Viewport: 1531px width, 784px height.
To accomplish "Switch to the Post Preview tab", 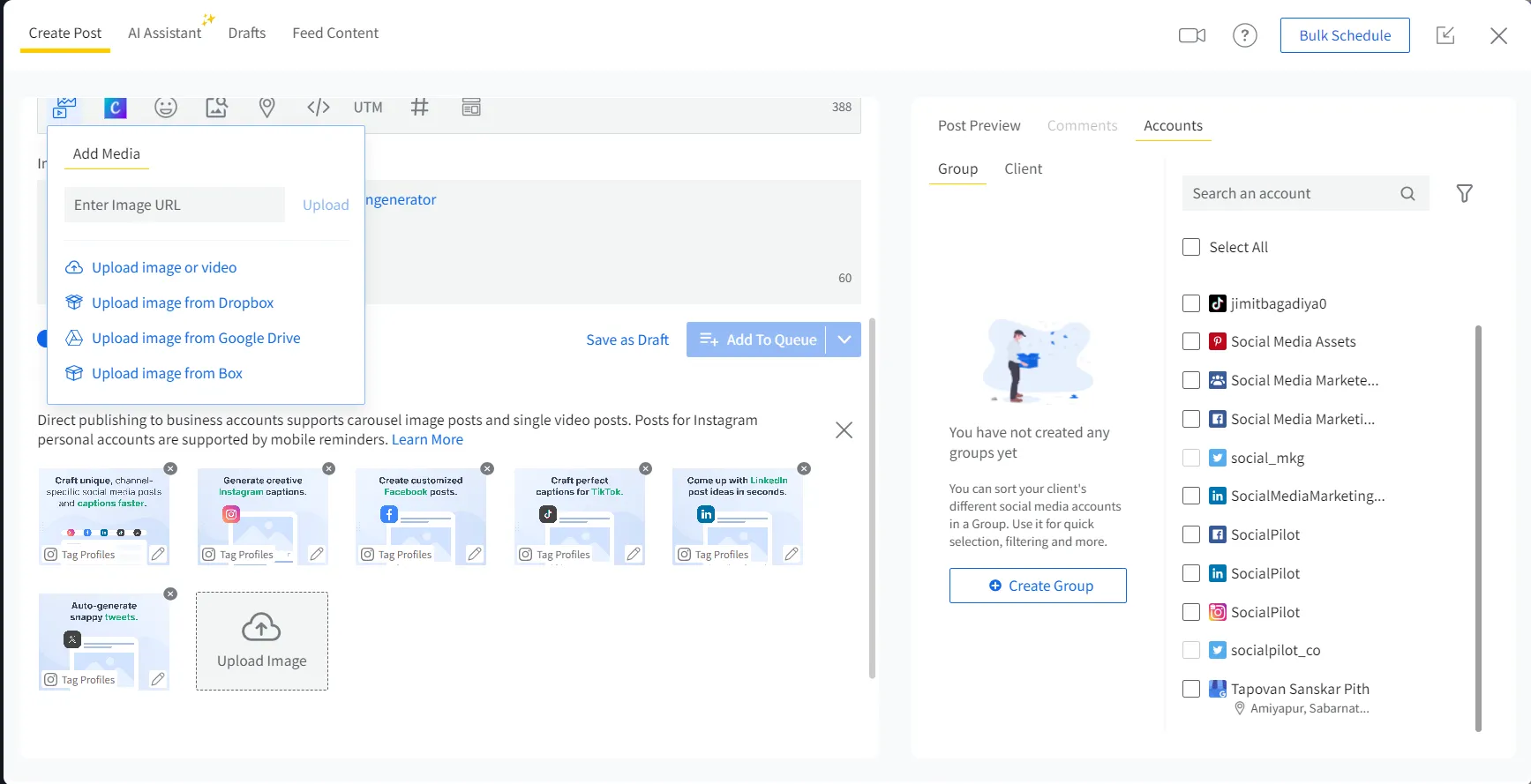I will (979, 125).
